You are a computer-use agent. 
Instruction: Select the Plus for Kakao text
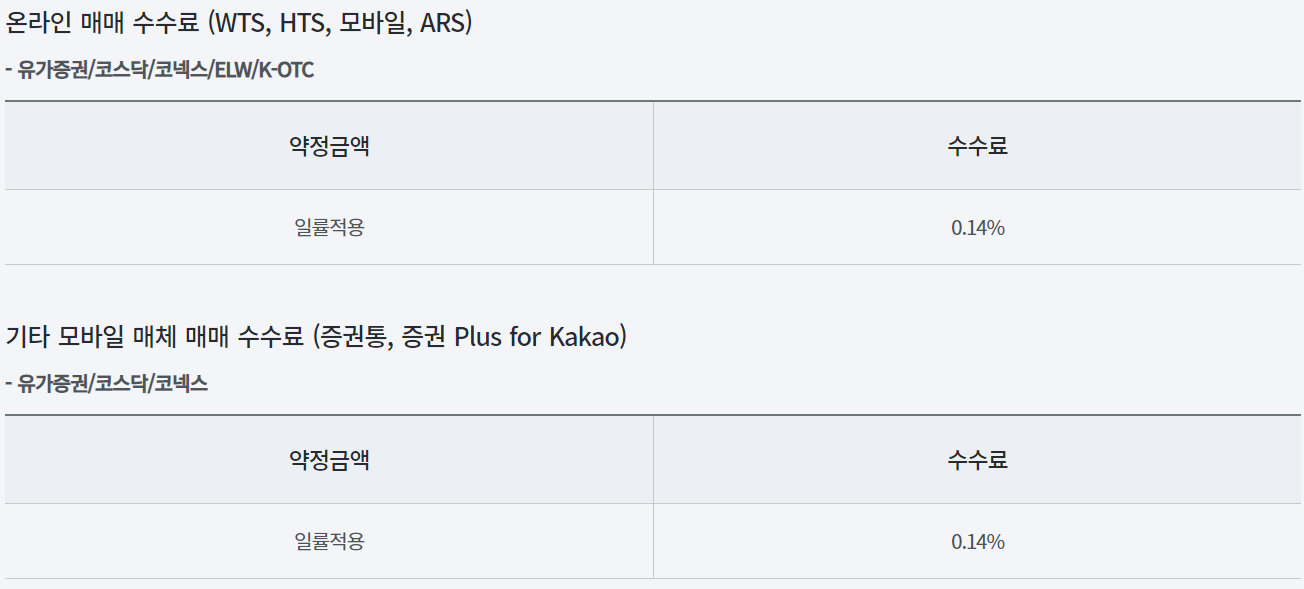coord(537,336)
